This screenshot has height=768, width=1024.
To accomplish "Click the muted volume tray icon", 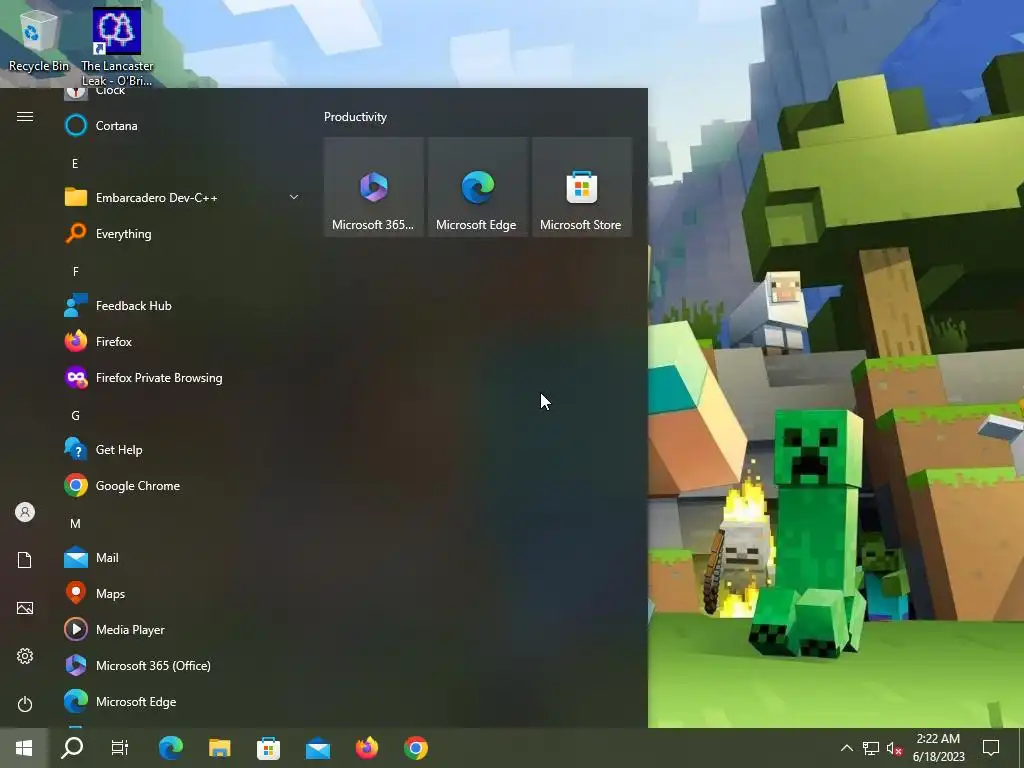I will click(894, 748).
